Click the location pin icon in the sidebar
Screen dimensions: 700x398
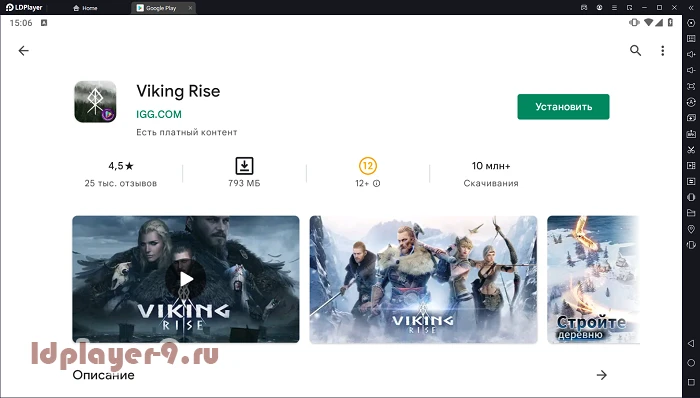tap(691, 229)
